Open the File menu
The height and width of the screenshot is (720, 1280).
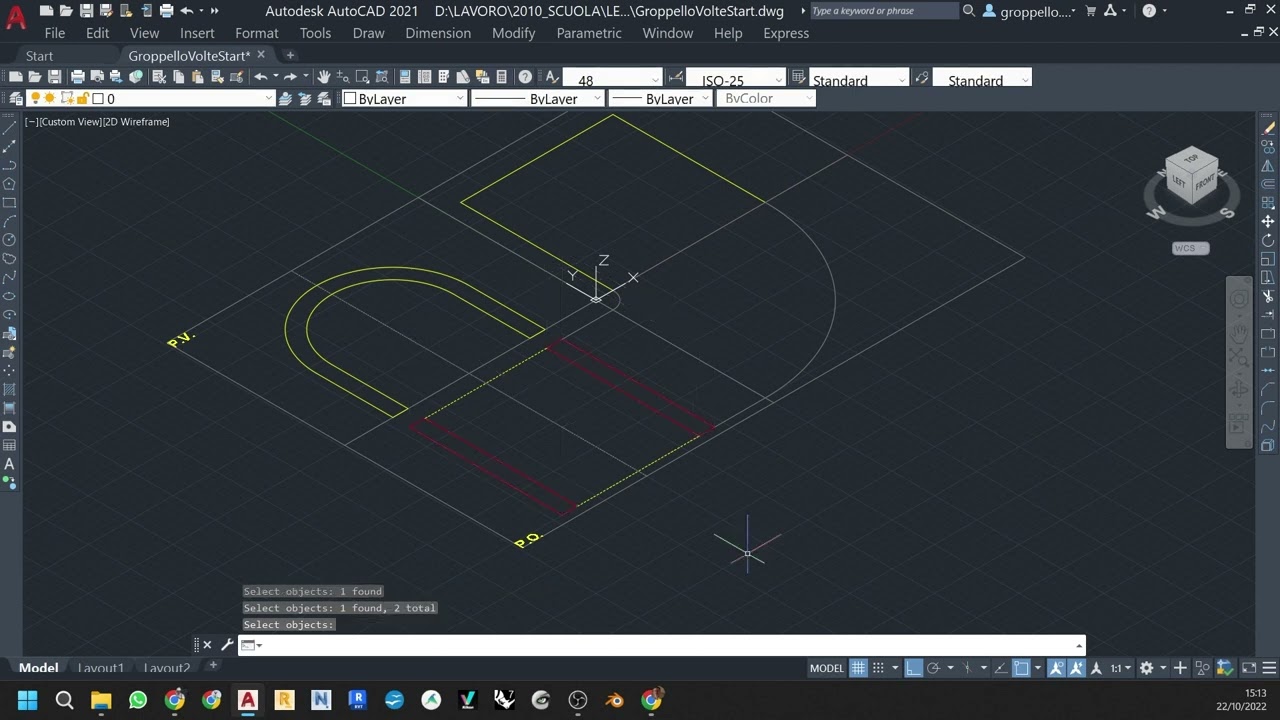pos(55,33)
